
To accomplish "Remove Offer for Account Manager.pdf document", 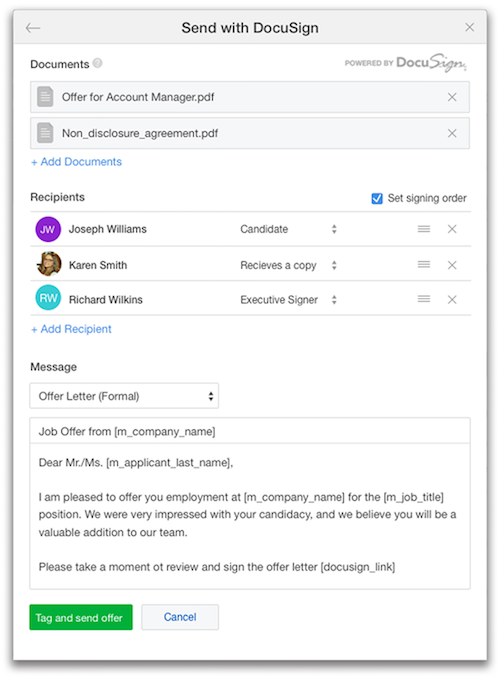I will tap(452, 97).
